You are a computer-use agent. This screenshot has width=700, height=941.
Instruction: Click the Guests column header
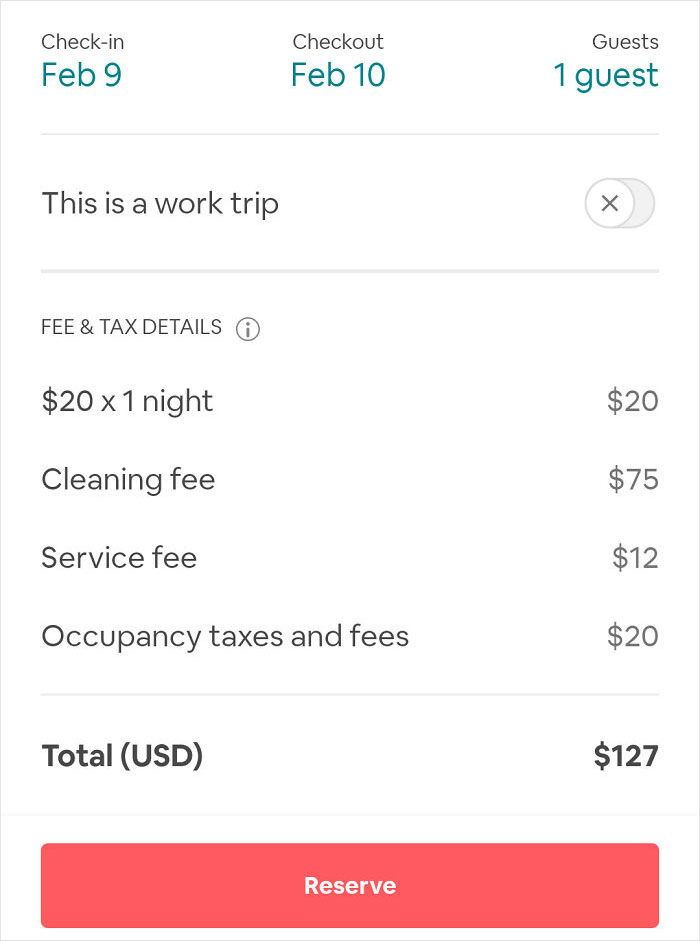click(x=624, y=42)
